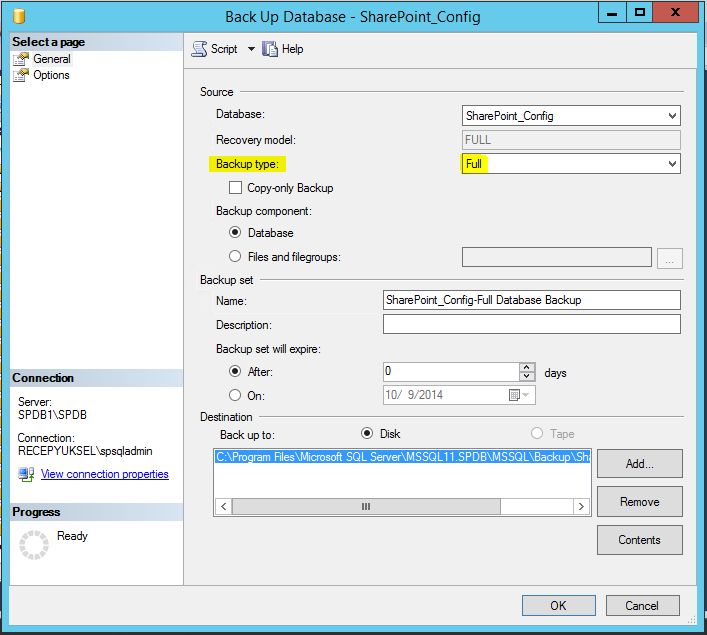
Task: Click the database cylinder title icon
Action: [x=19, y=16]
